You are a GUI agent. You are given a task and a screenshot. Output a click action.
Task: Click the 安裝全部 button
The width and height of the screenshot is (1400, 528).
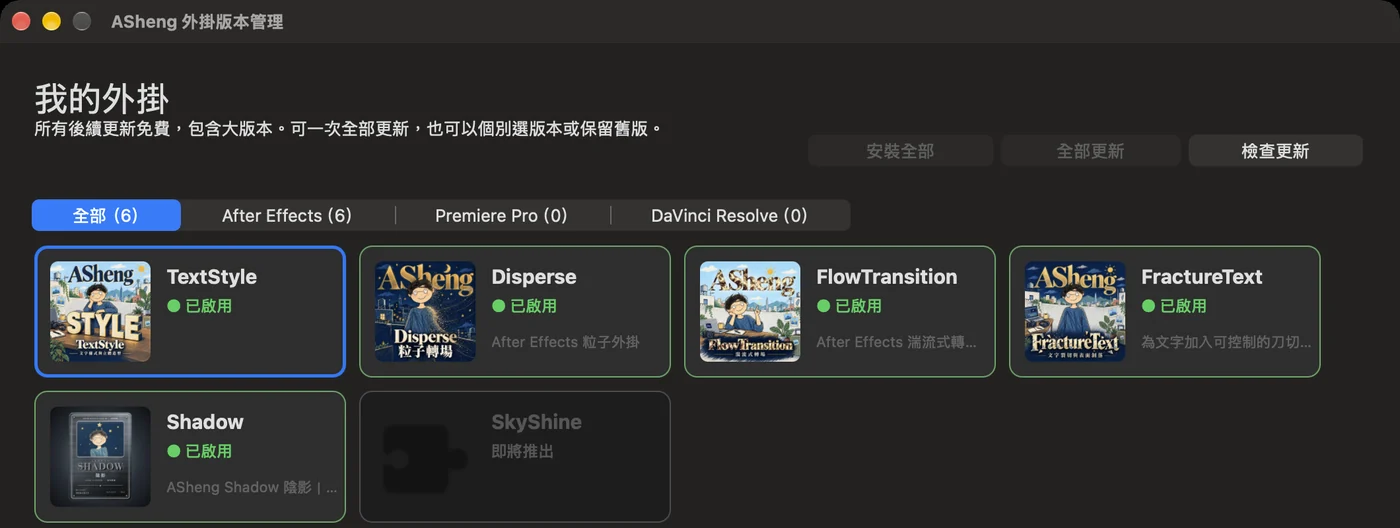[x=900, y=151]
